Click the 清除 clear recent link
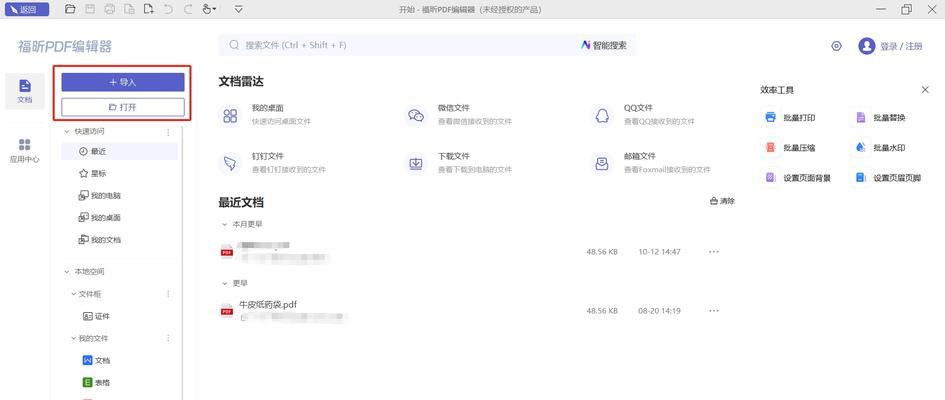 [723, 201]
